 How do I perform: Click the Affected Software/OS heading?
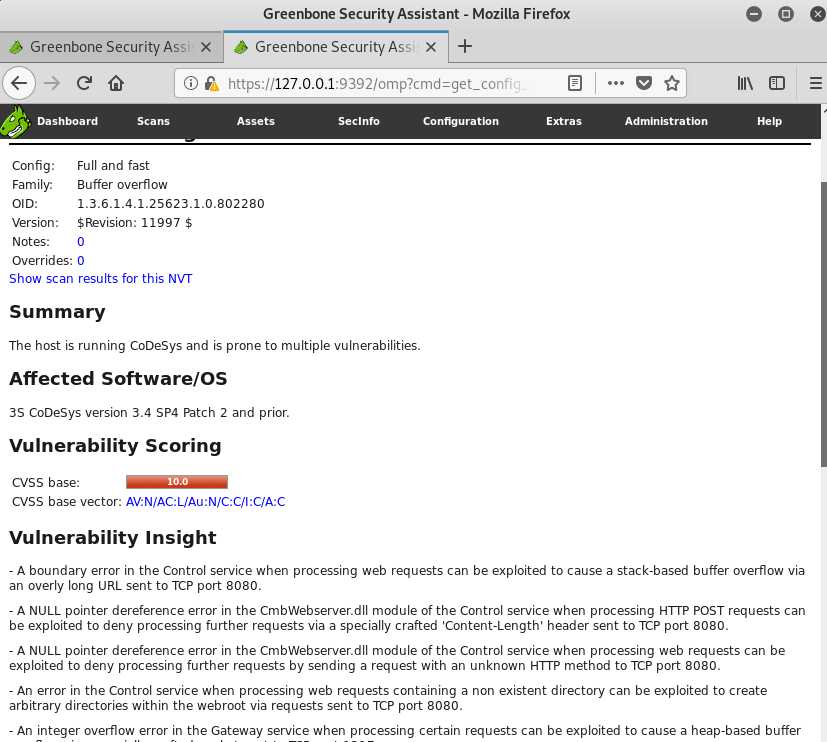(118, 379)
